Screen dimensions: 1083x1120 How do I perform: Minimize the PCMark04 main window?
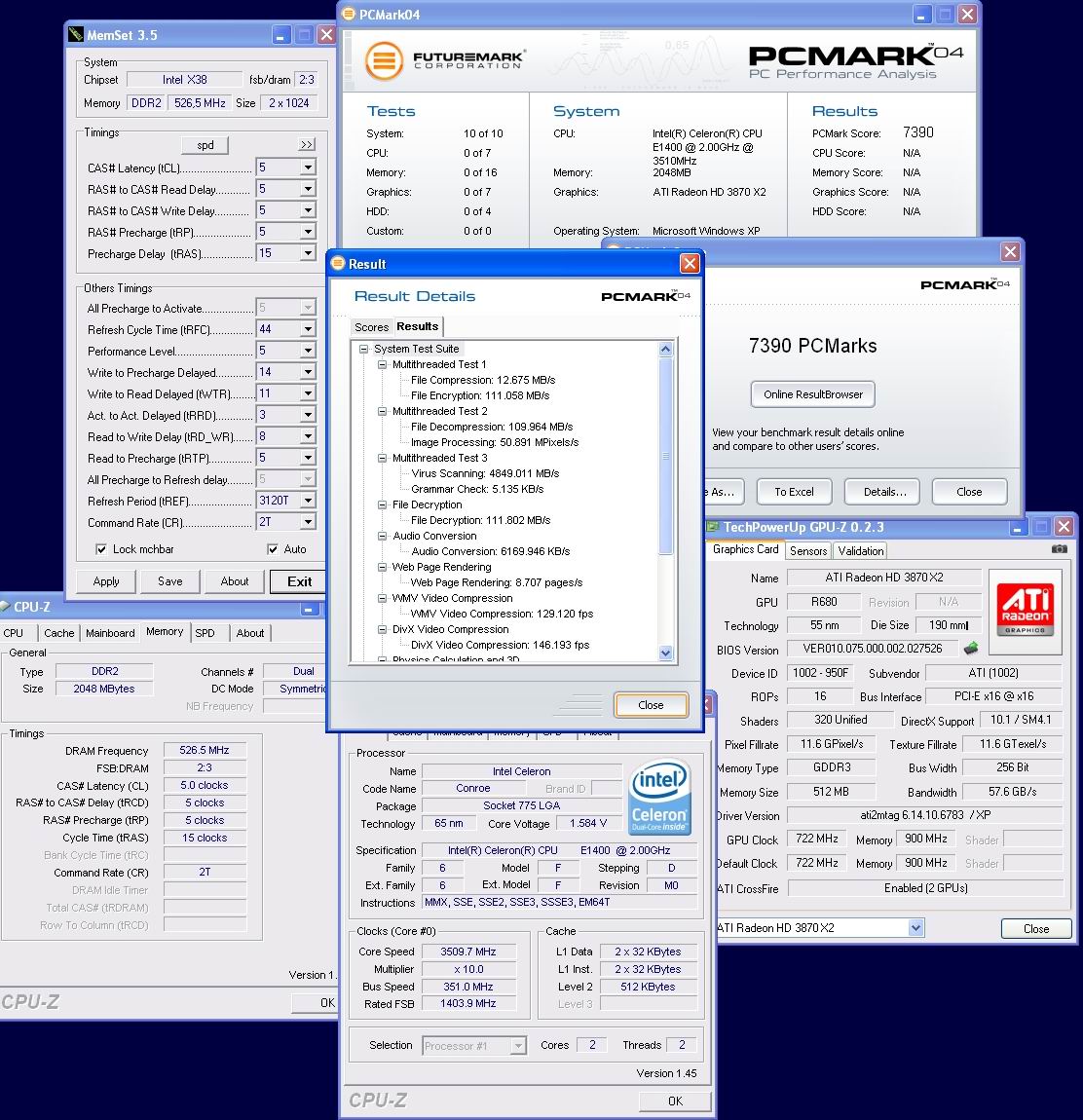coord(921,15)
